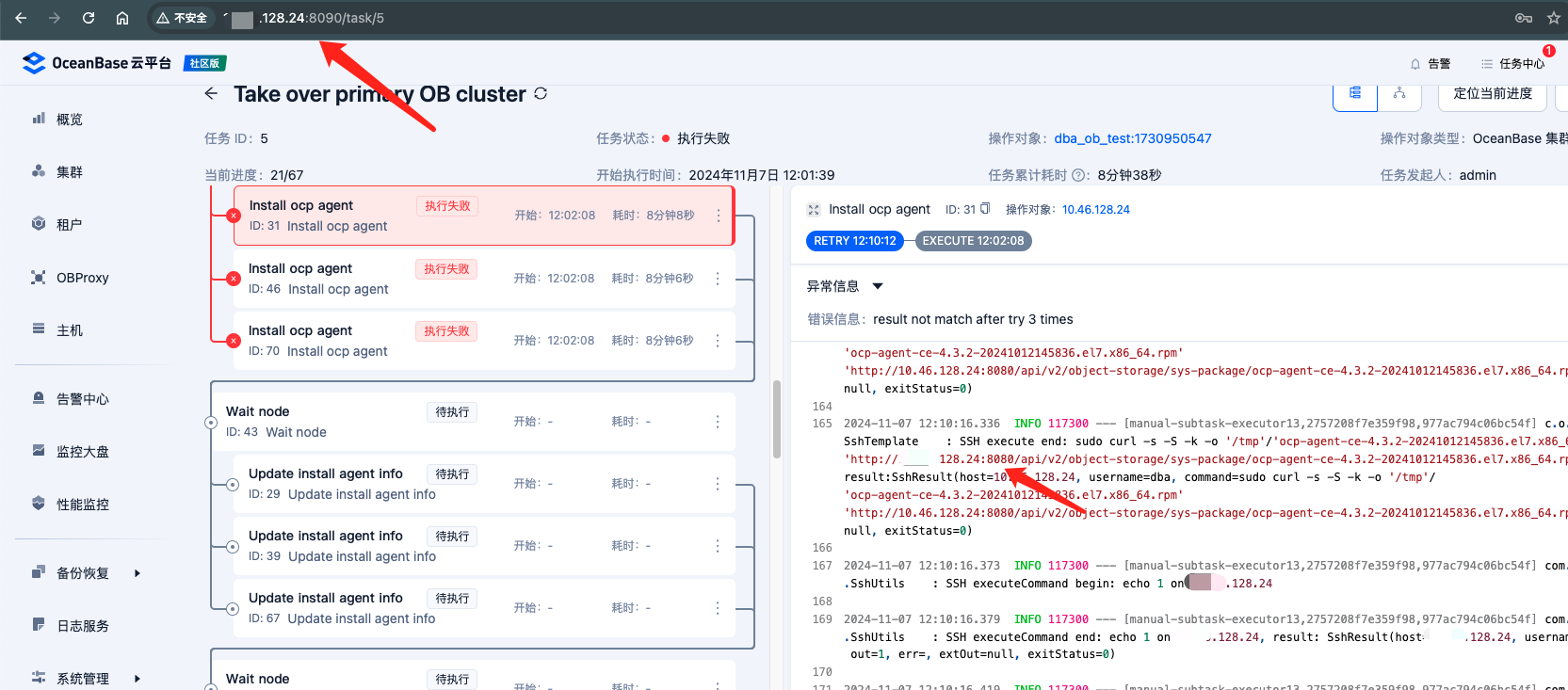Click error text result not match after try 3 times
The image size is (1568, 690).
[973, 319]
